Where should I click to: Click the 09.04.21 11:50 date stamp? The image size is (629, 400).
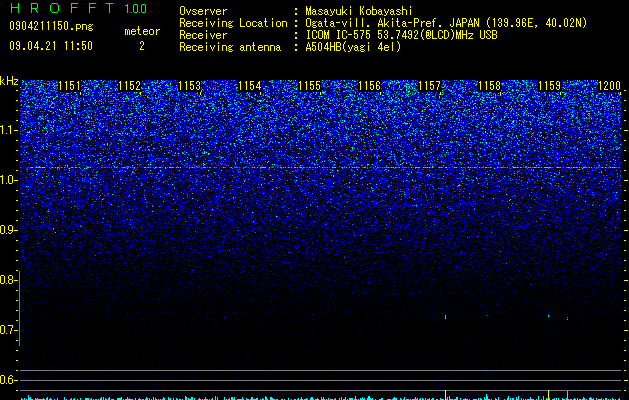51,46
